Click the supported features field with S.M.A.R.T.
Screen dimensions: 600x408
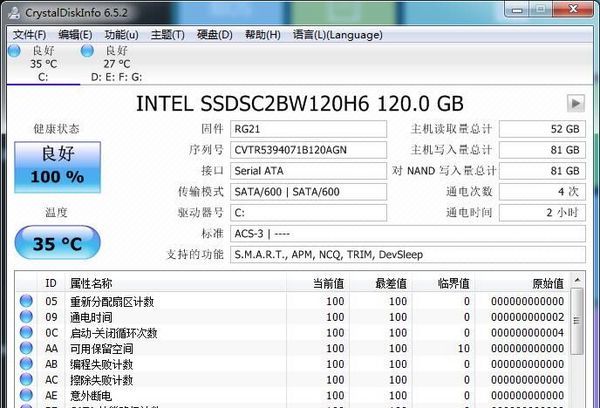pos(408,255)
